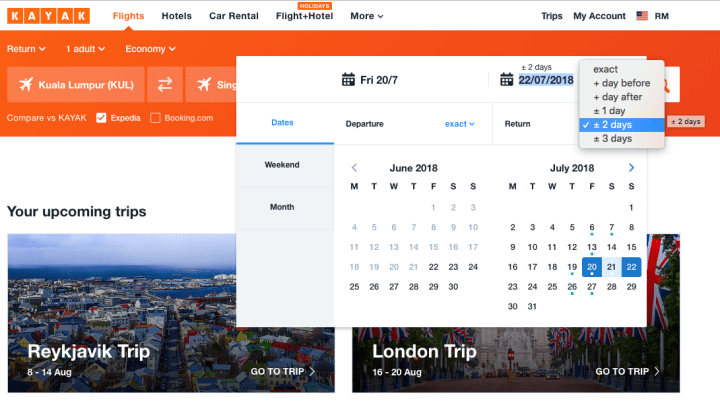
Task: Click GO TO TRIP for Reykjavik
Action: tap(282, 371)
